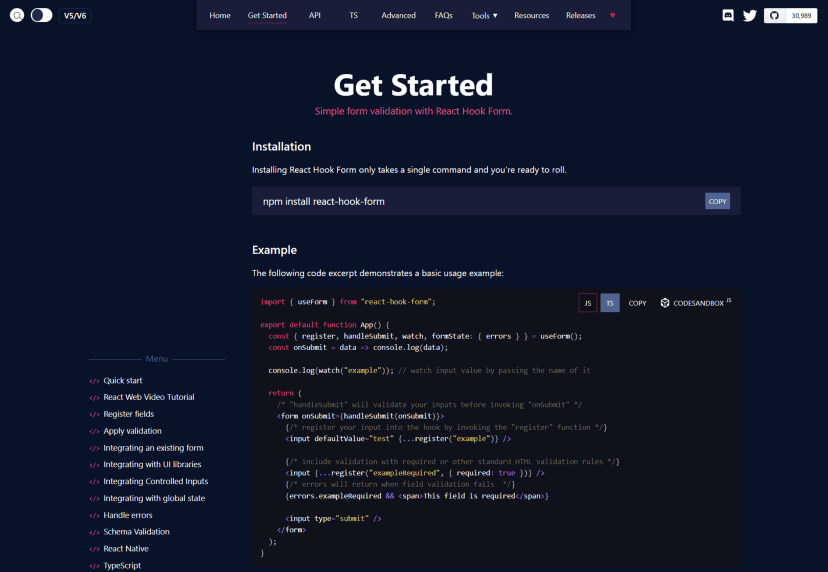Click the code icon beside Apply validation
The width and height of the screenshot is (828, 572).
click(95, 432)
